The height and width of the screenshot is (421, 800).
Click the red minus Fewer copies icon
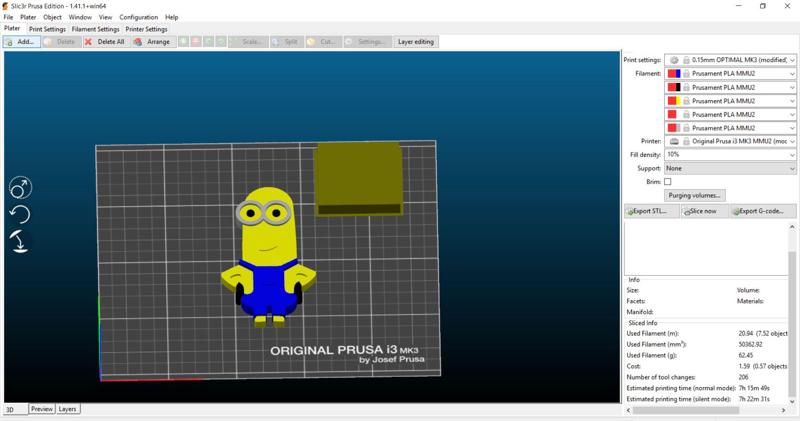coord(196,42)
